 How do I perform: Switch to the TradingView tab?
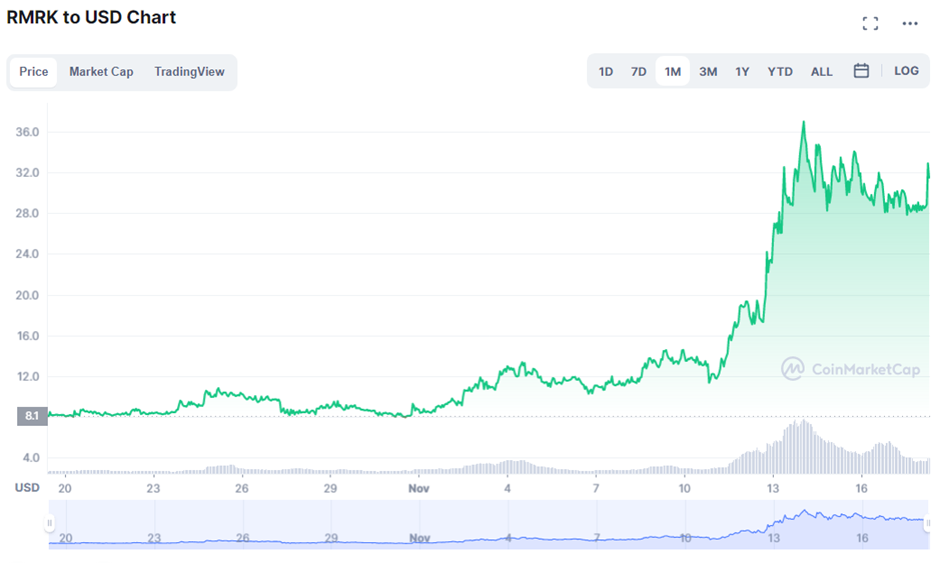(189, 71)
